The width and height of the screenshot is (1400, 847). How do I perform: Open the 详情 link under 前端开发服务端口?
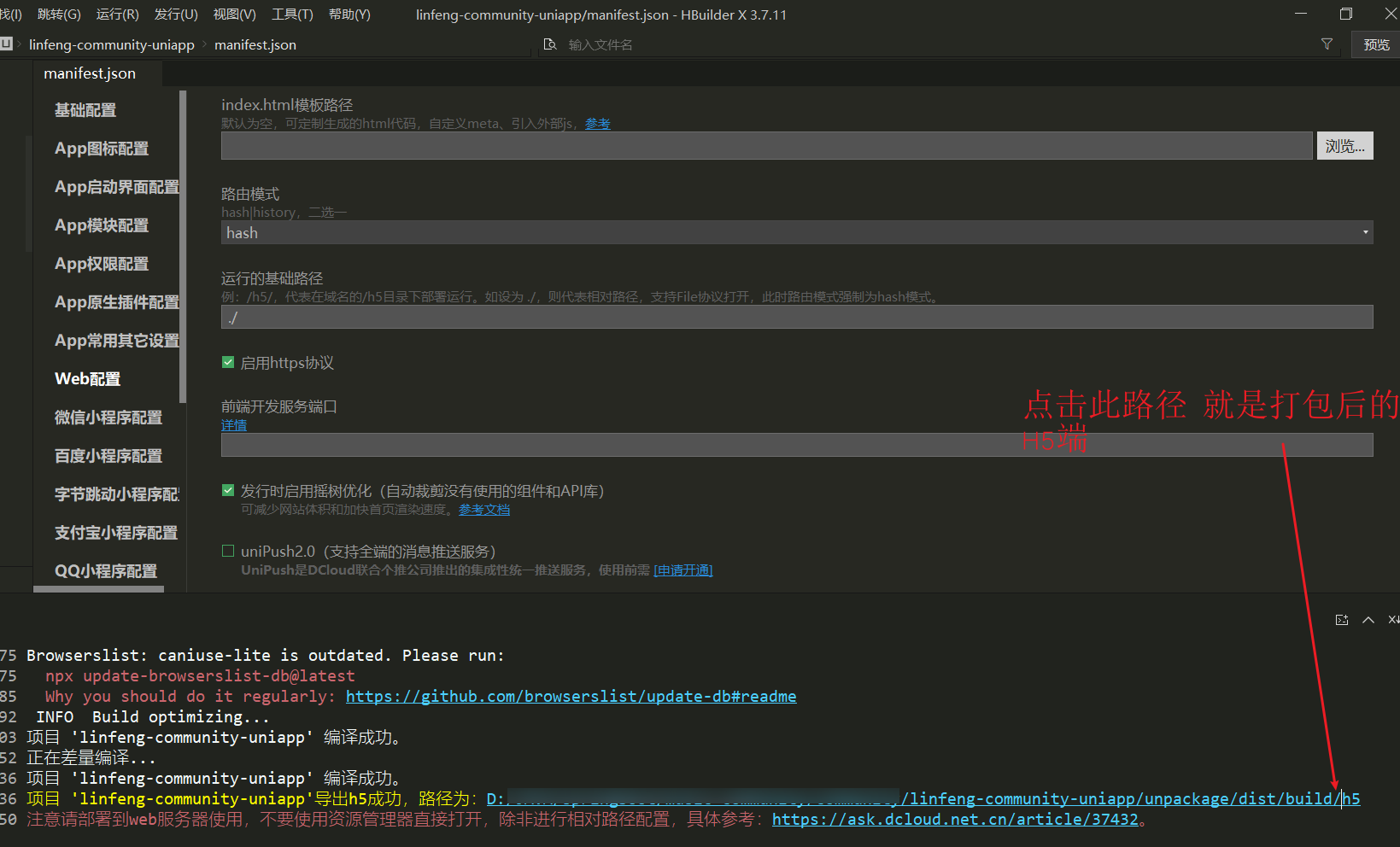pos(234,425)
